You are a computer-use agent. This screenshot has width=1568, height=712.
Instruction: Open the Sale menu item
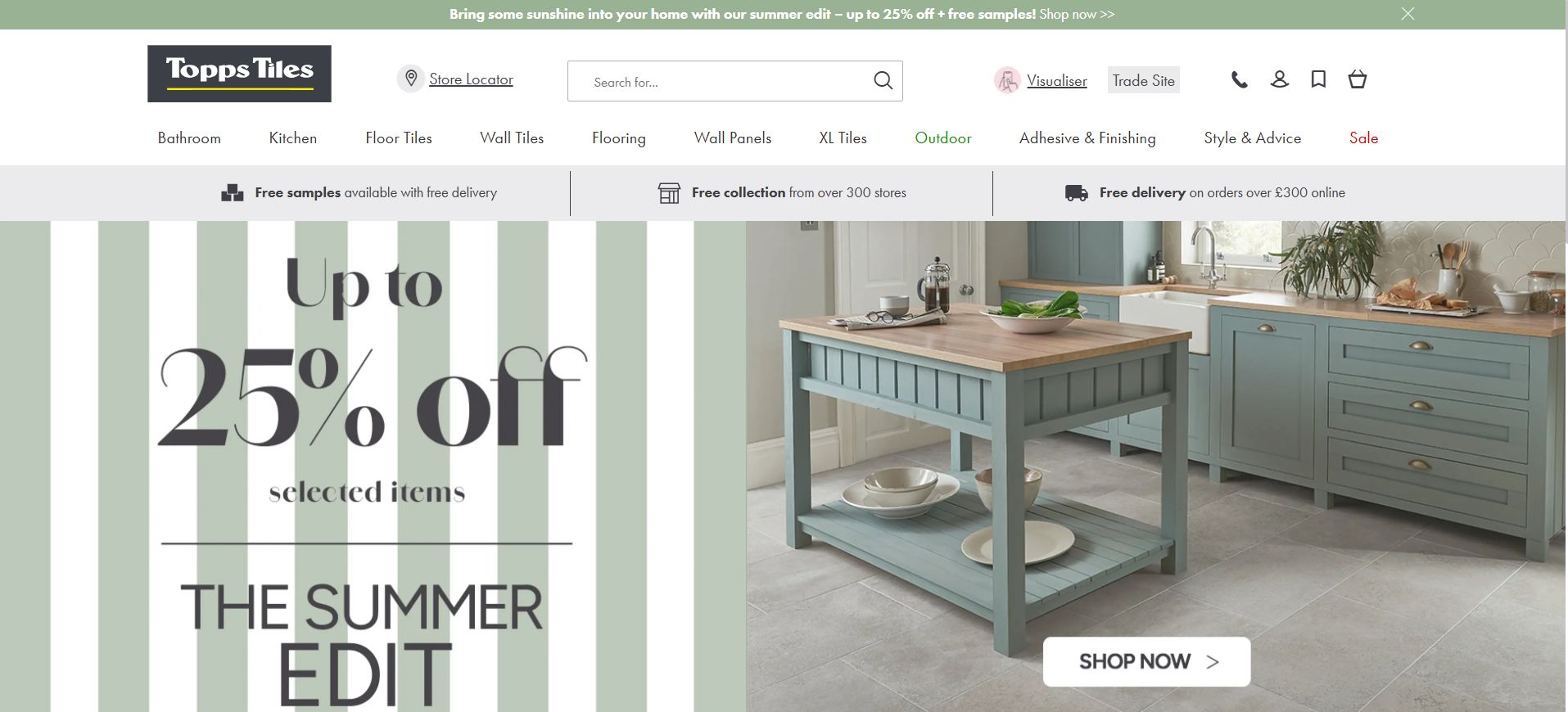1363,138
